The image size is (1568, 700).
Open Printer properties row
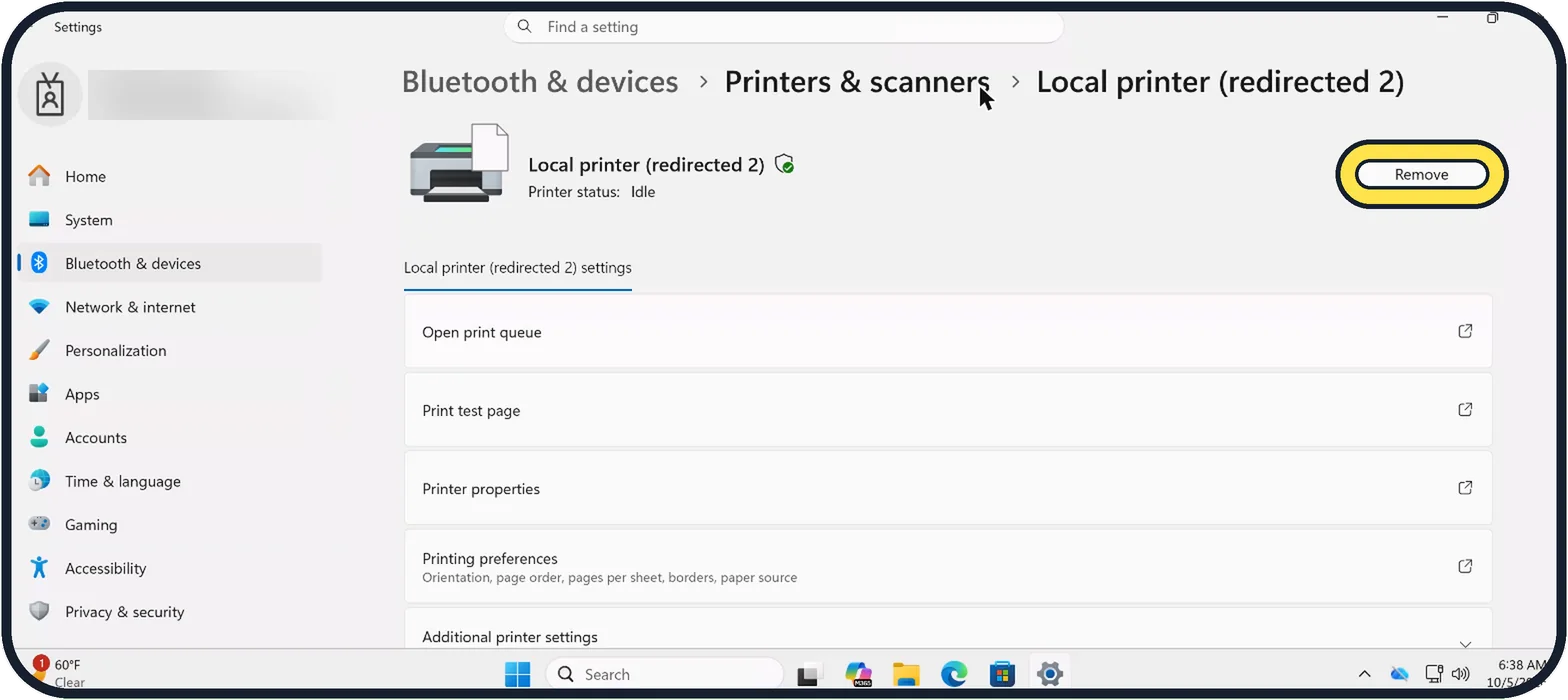click(948, 488)
